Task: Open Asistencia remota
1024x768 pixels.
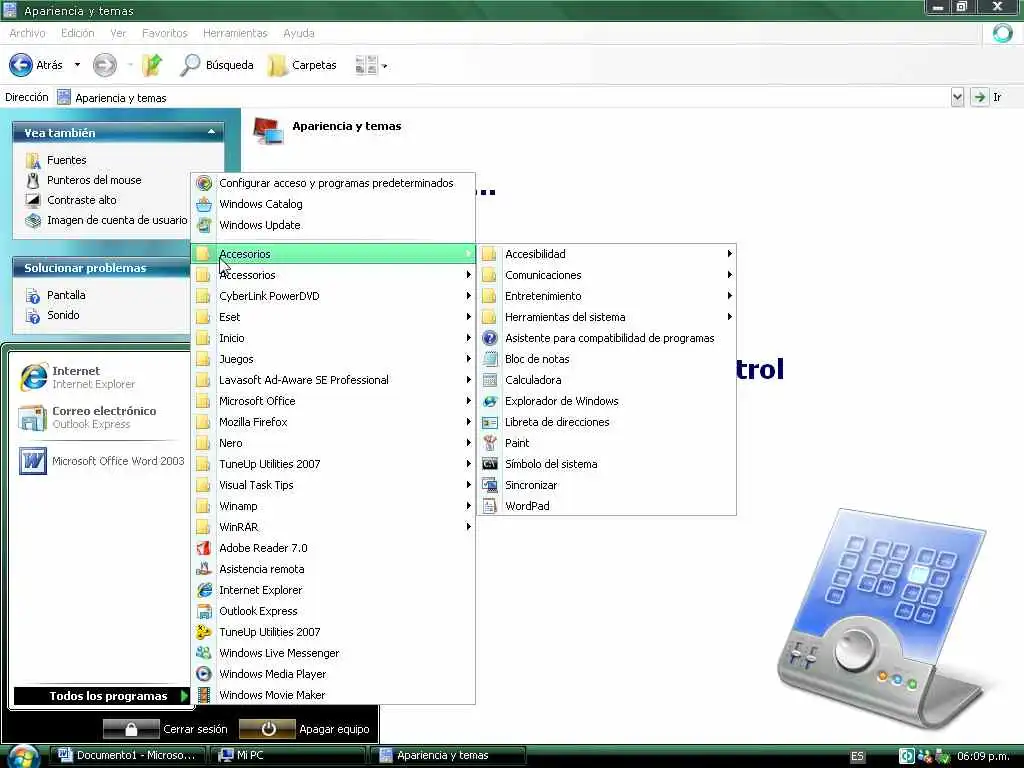Action: tap(333, 569)
